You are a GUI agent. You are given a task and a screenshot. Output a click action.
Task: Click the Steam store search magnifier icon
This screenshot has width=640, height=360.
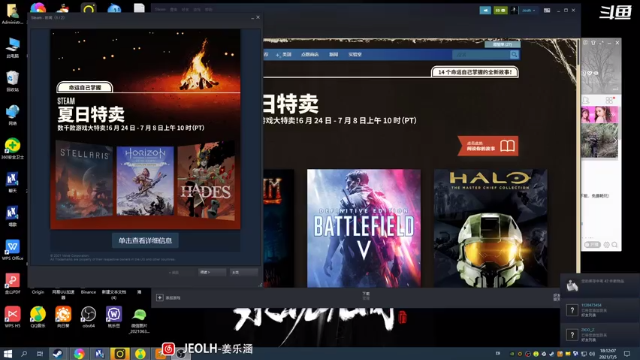coord(514,54)
